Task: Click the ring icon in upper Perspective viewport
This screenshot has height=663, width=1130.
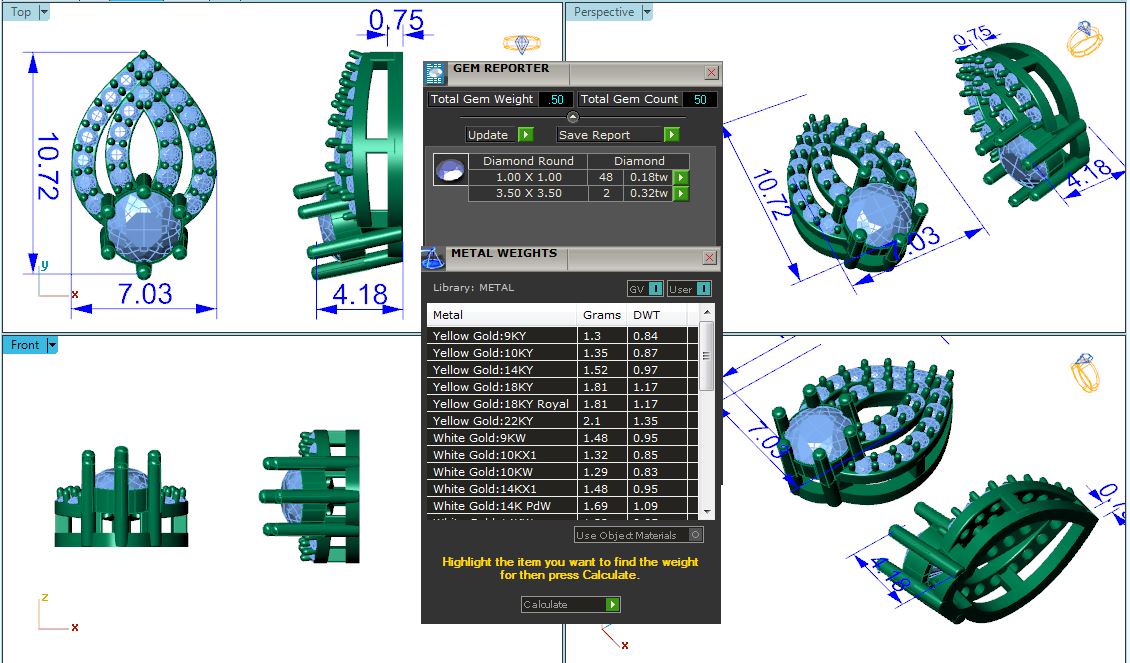Action: [x=1083, y=39]
